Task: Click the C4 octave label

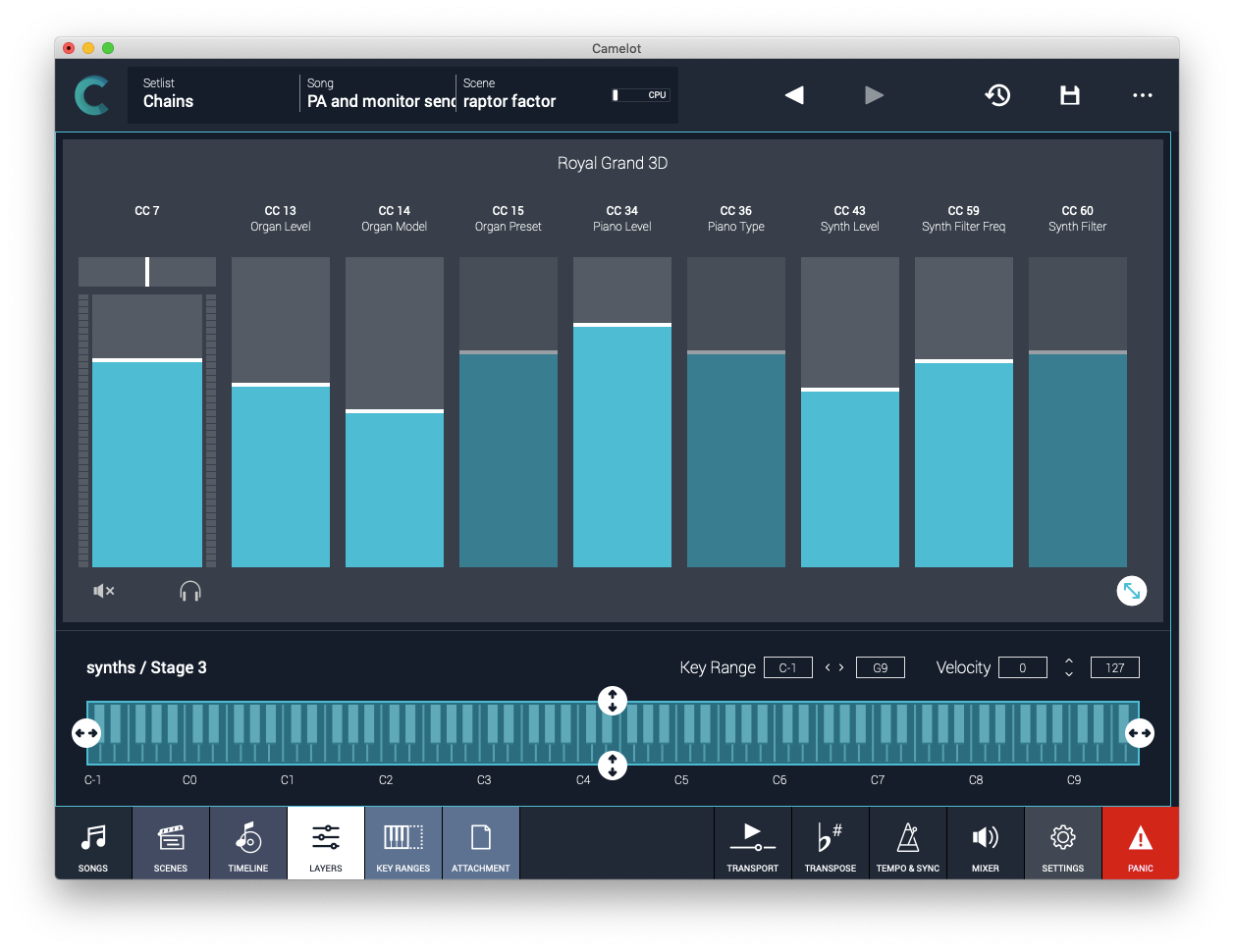Action: click(583, 780)
